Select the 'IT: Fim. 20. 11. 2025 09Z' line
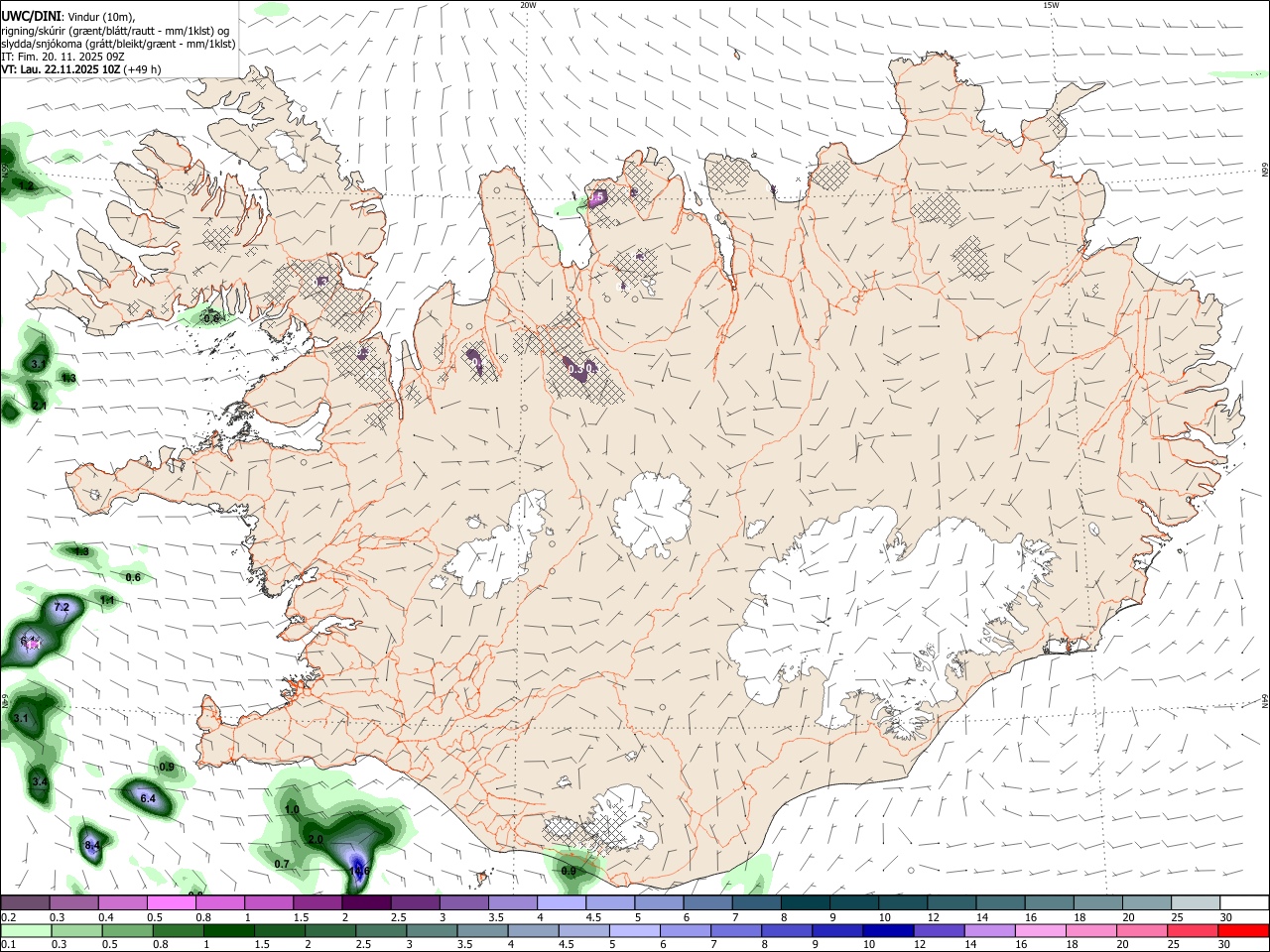This screenshot has height=952, width=1270. (63, 57)
